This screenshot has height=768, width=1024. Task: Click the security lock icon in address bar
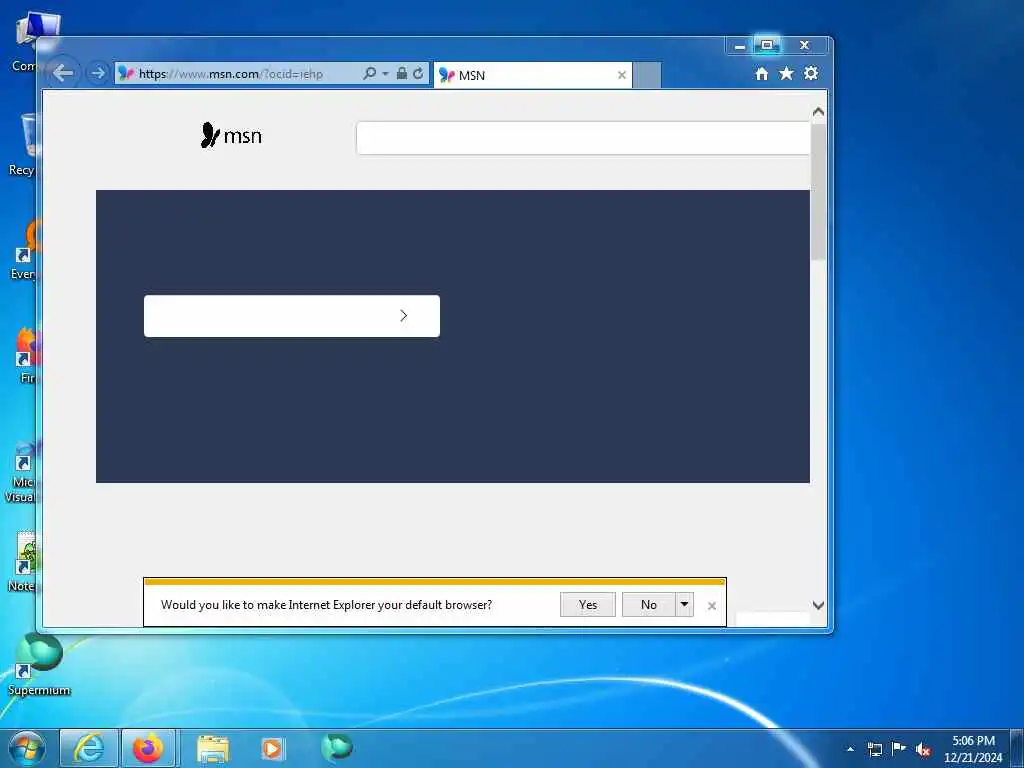402,73
